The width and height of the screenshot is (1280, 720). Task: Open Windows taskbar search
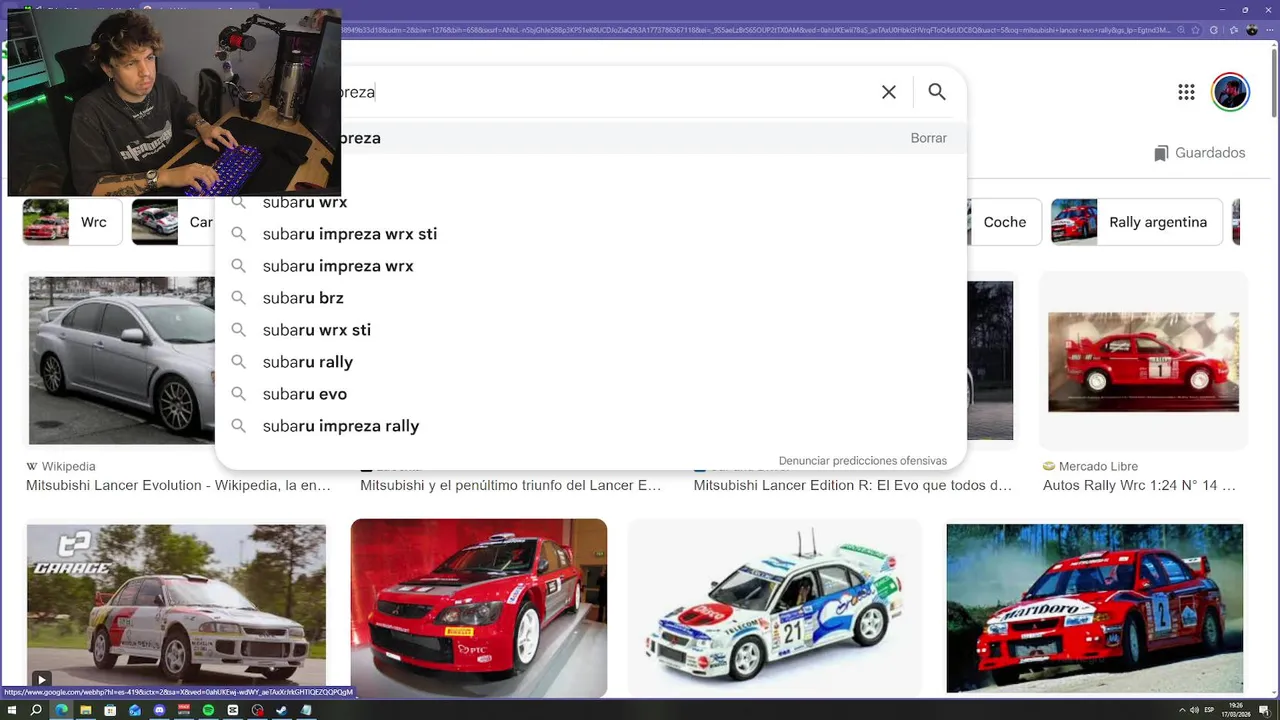click(x=36, y=710)
